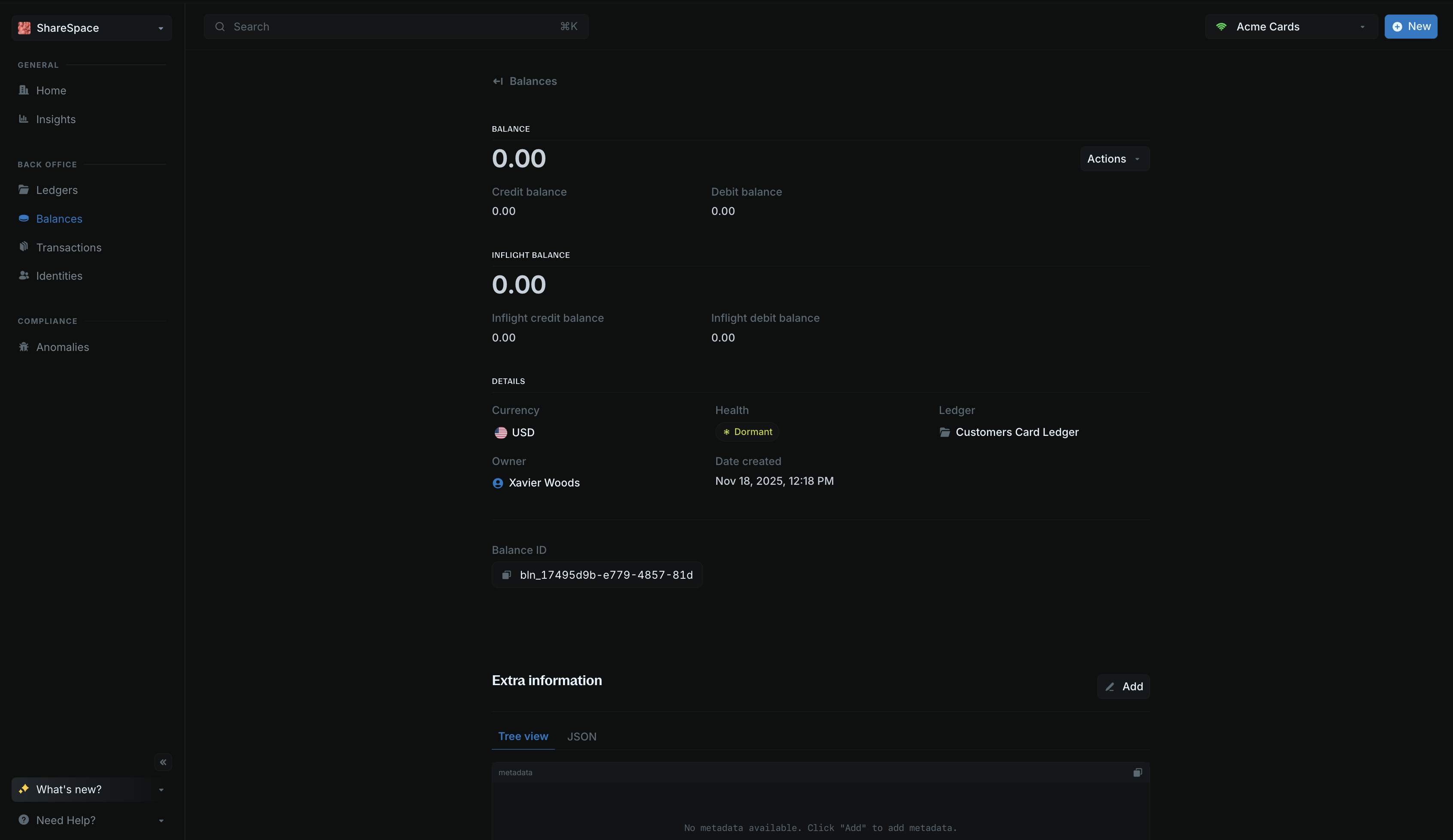Expand the Need Help menu
The image size is (1453, 840).
pyautogui.click(x=92, y=820)
